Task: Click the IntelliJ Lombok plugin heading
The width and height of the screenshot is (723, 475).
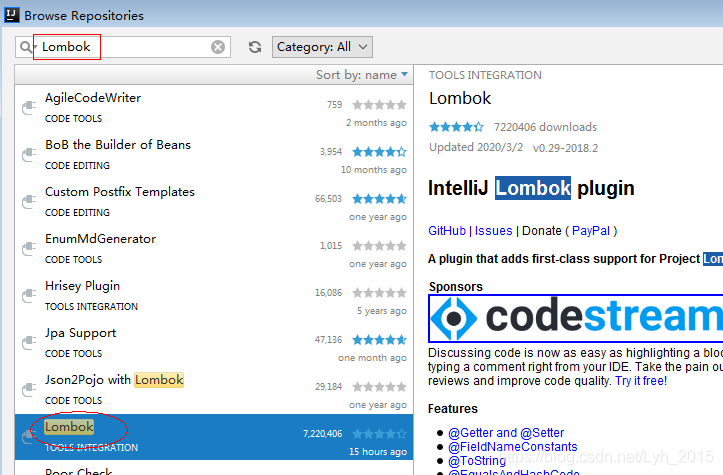Action: (531, 188)
